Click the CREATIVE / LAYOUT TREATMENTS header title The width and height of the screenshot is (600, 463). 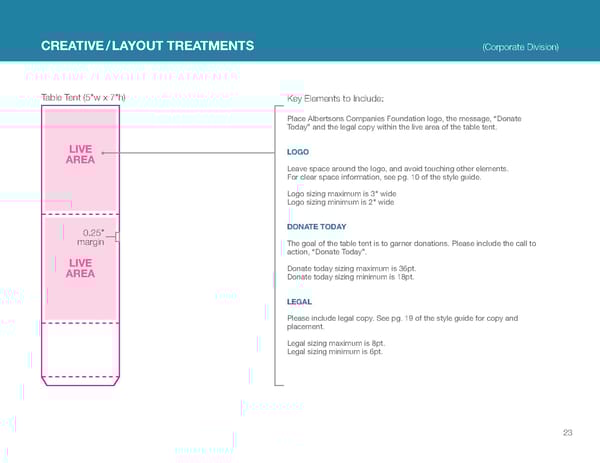coord(147,46)
